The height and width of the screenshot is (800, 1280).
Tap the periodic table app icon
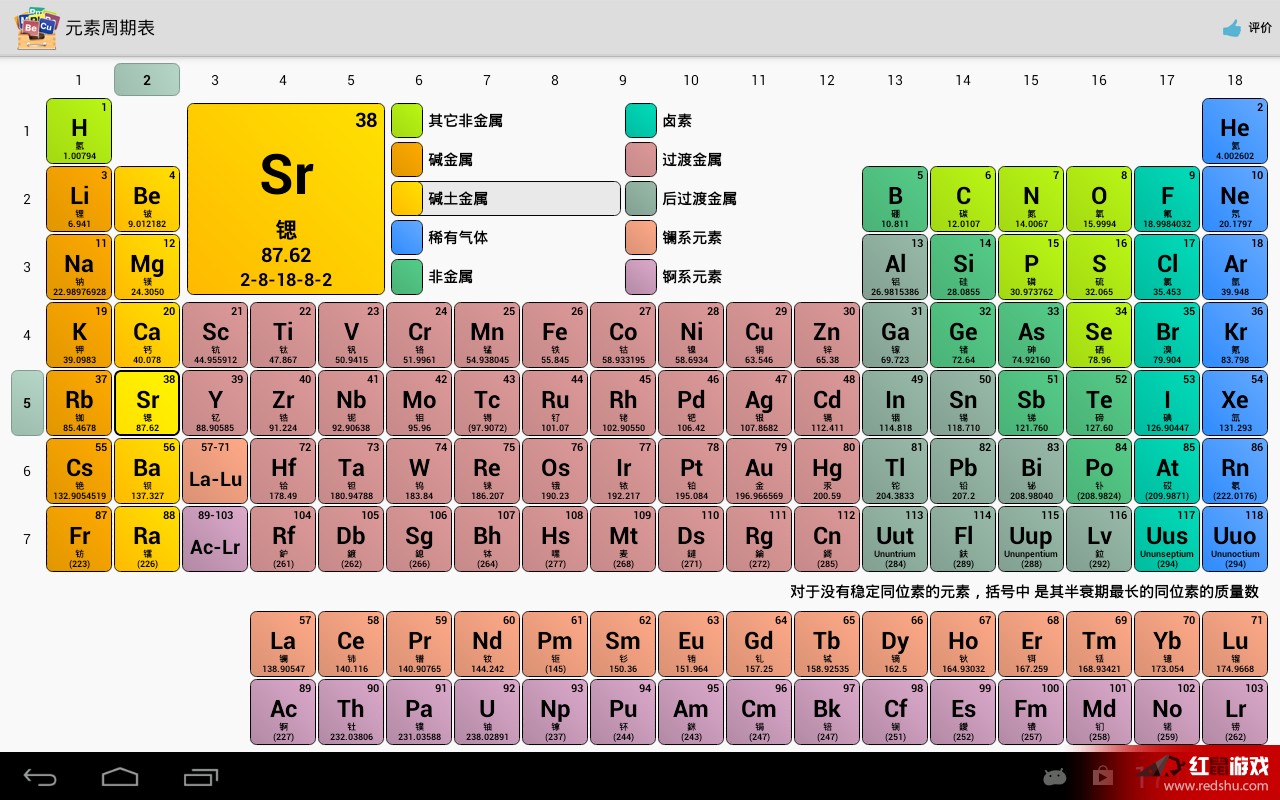[37, 28]
